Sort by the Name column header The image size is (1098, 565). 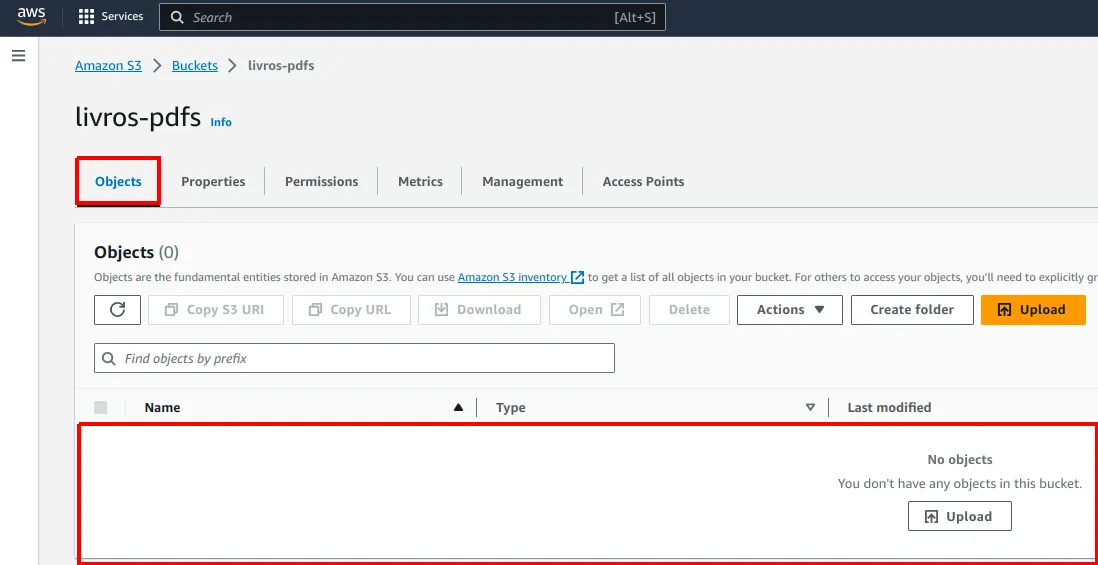coord(162,407)
